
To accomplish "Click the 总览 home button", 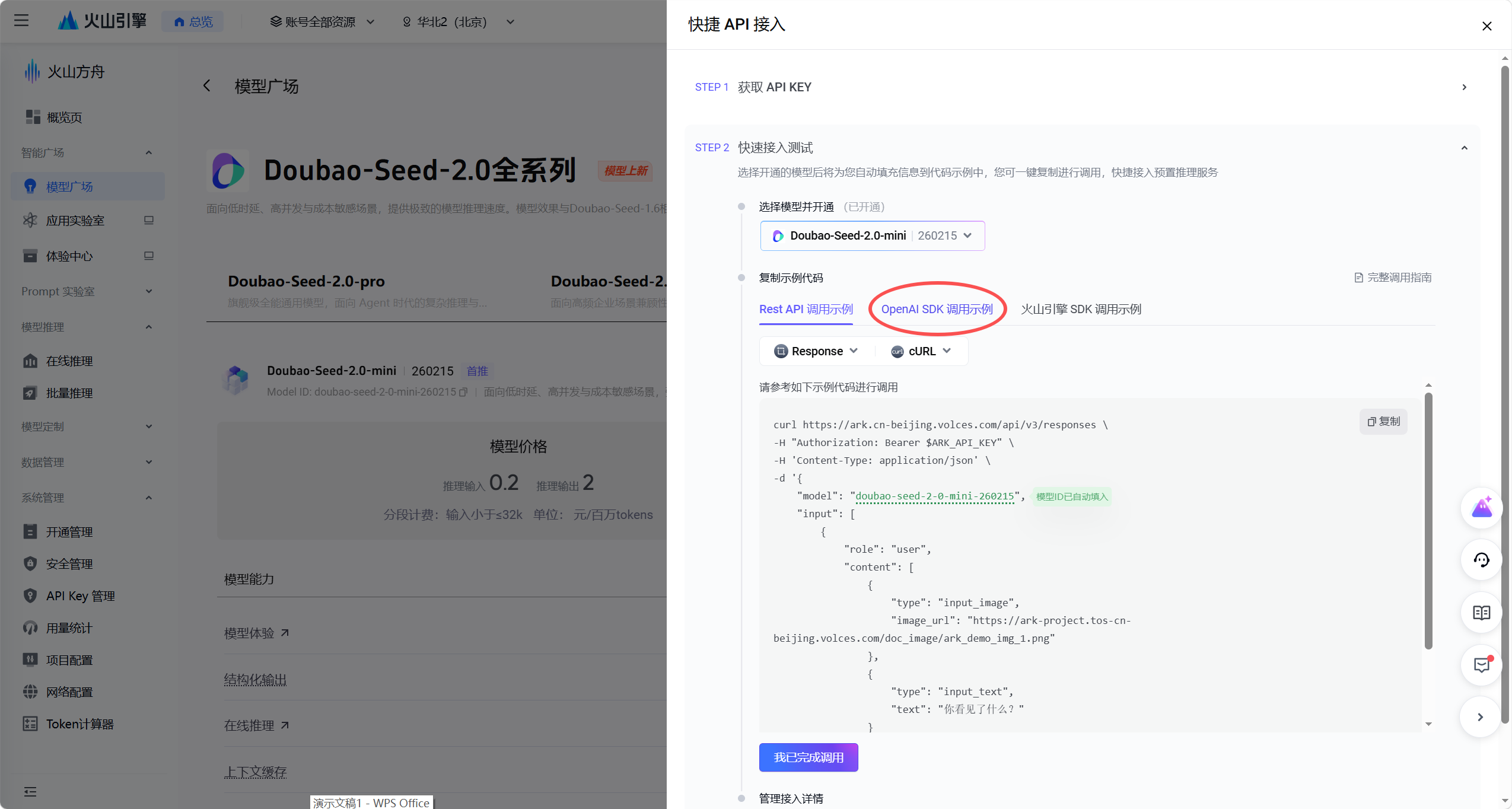I will (x=193, y=22).
